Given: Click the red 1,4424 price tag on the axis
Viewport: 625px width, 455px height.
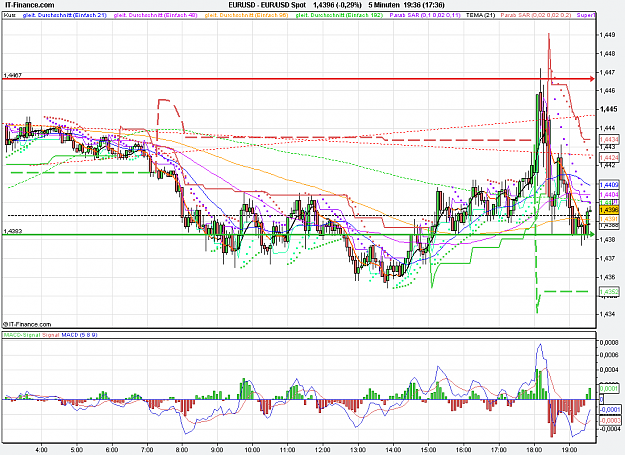Looking at the screenshot, I should tap(609, 158).
